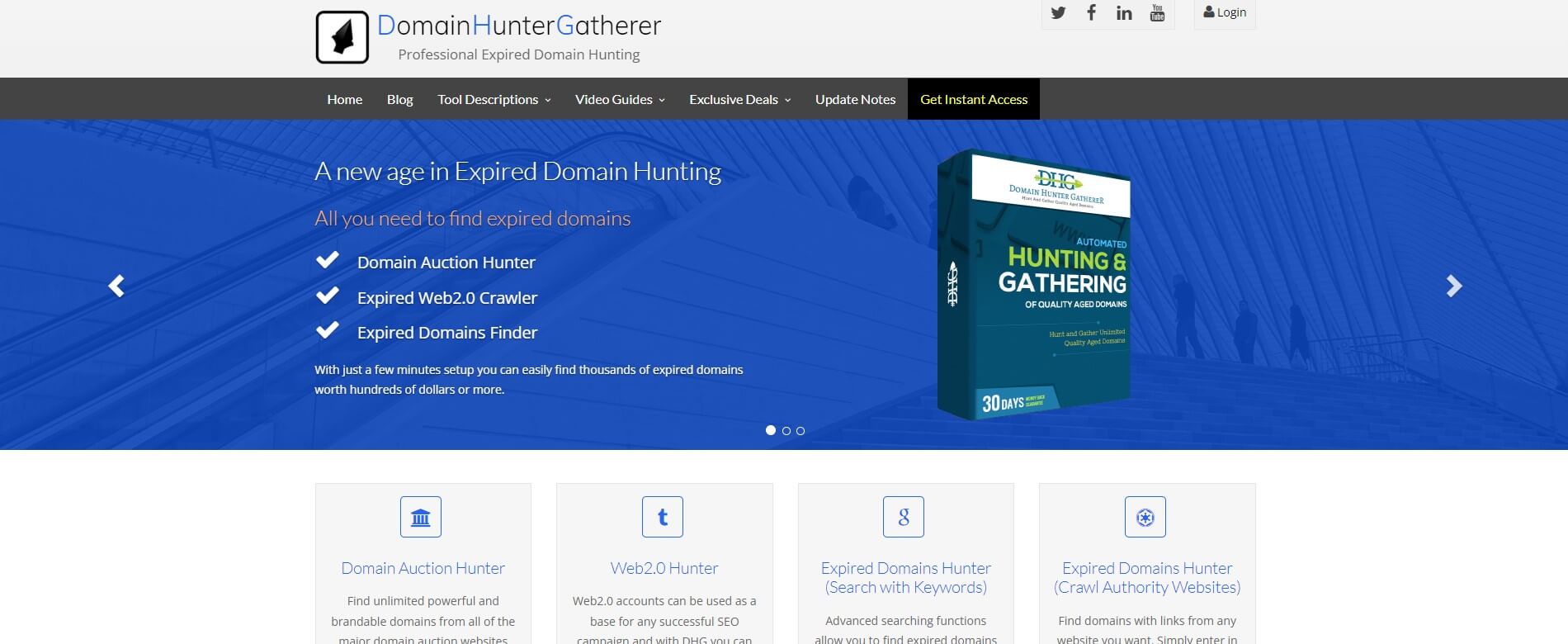The height and width of the screenshot is (644, 1568).
Task: Expand the Tool Descriptions dropdown menu
Action: click(x=494, y=99)
